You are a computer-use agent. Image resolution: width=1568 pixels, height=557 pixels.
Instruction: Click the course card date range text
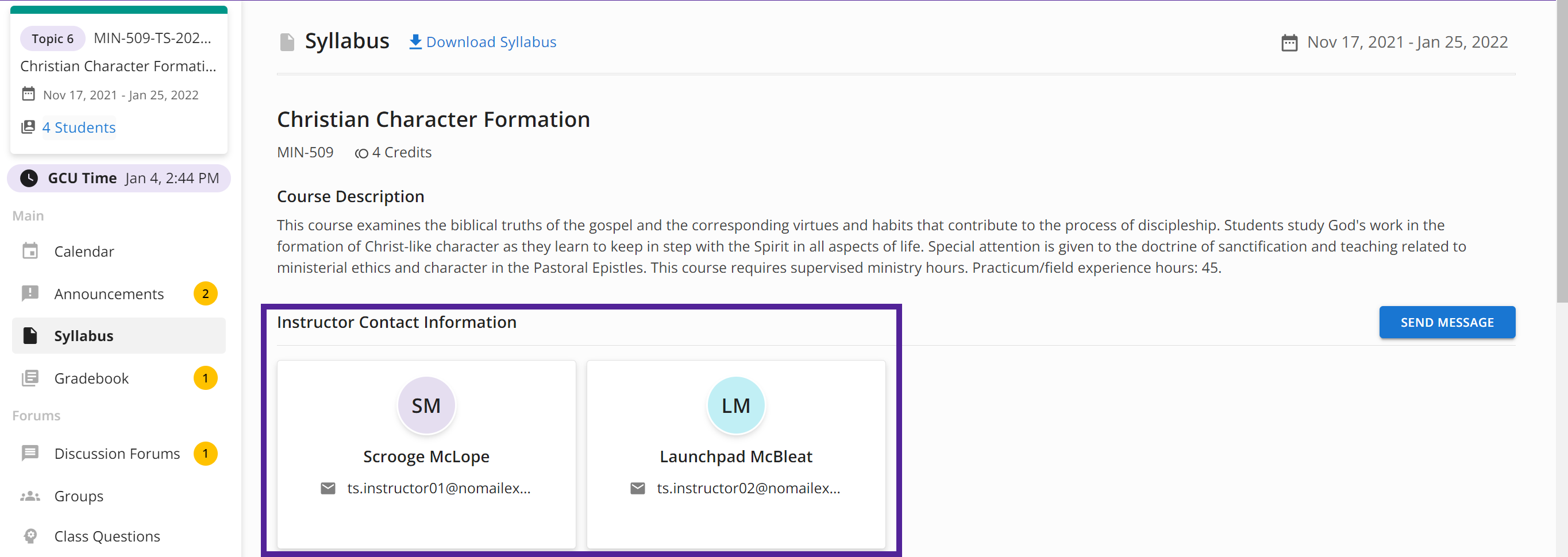[121, 95]
